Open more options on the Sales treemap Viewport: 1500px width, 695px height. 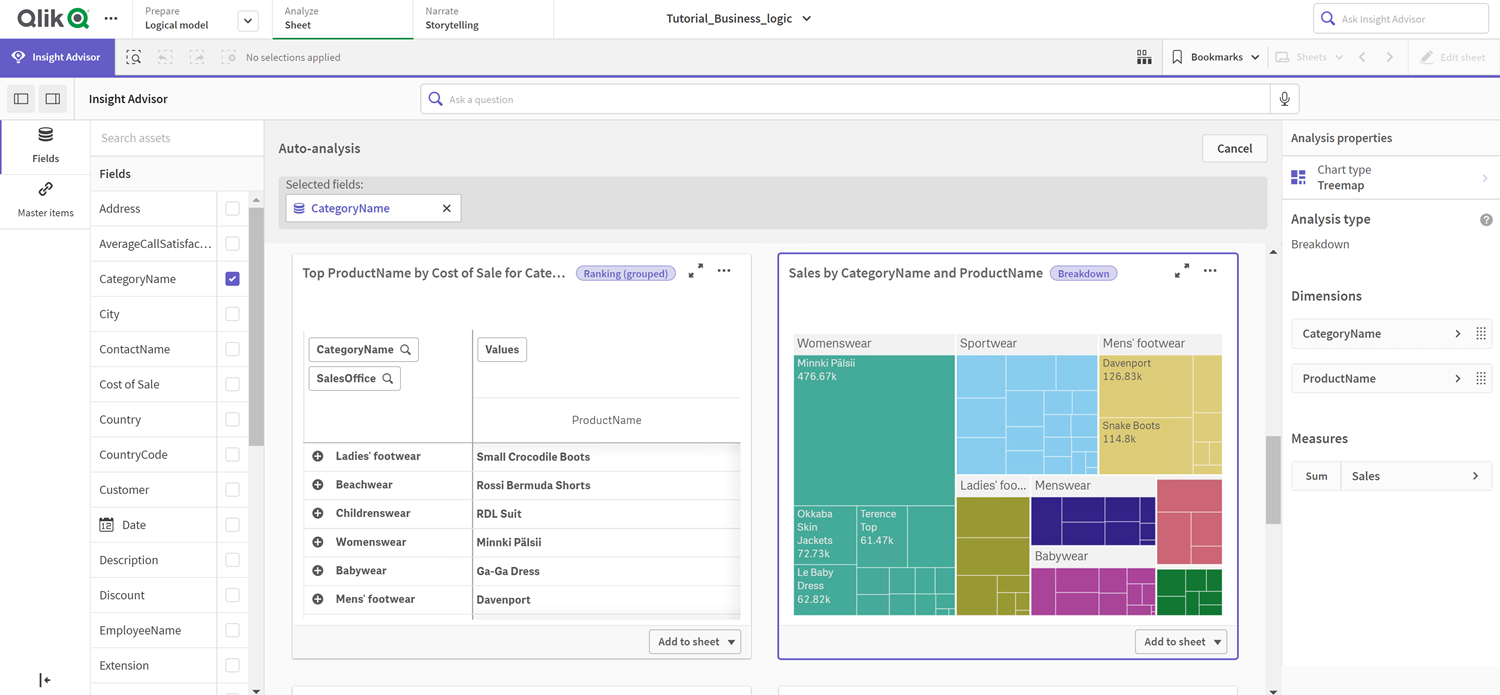[1210, 271]
